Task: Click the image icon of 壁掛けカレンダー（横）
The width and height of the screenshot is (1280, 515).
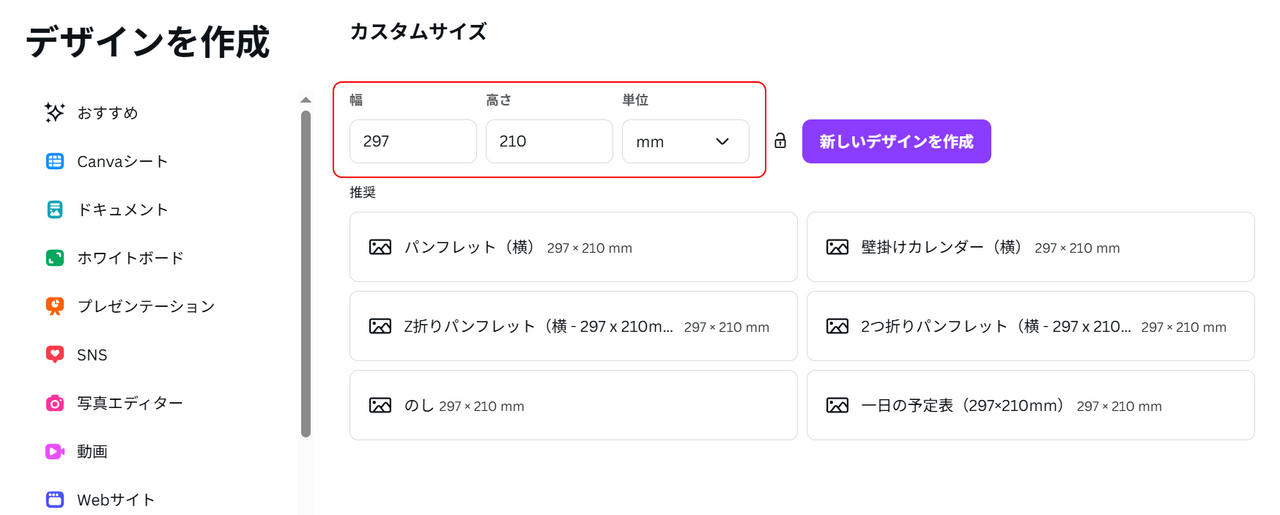Action: pyautogui.click(x=837, y=247)
